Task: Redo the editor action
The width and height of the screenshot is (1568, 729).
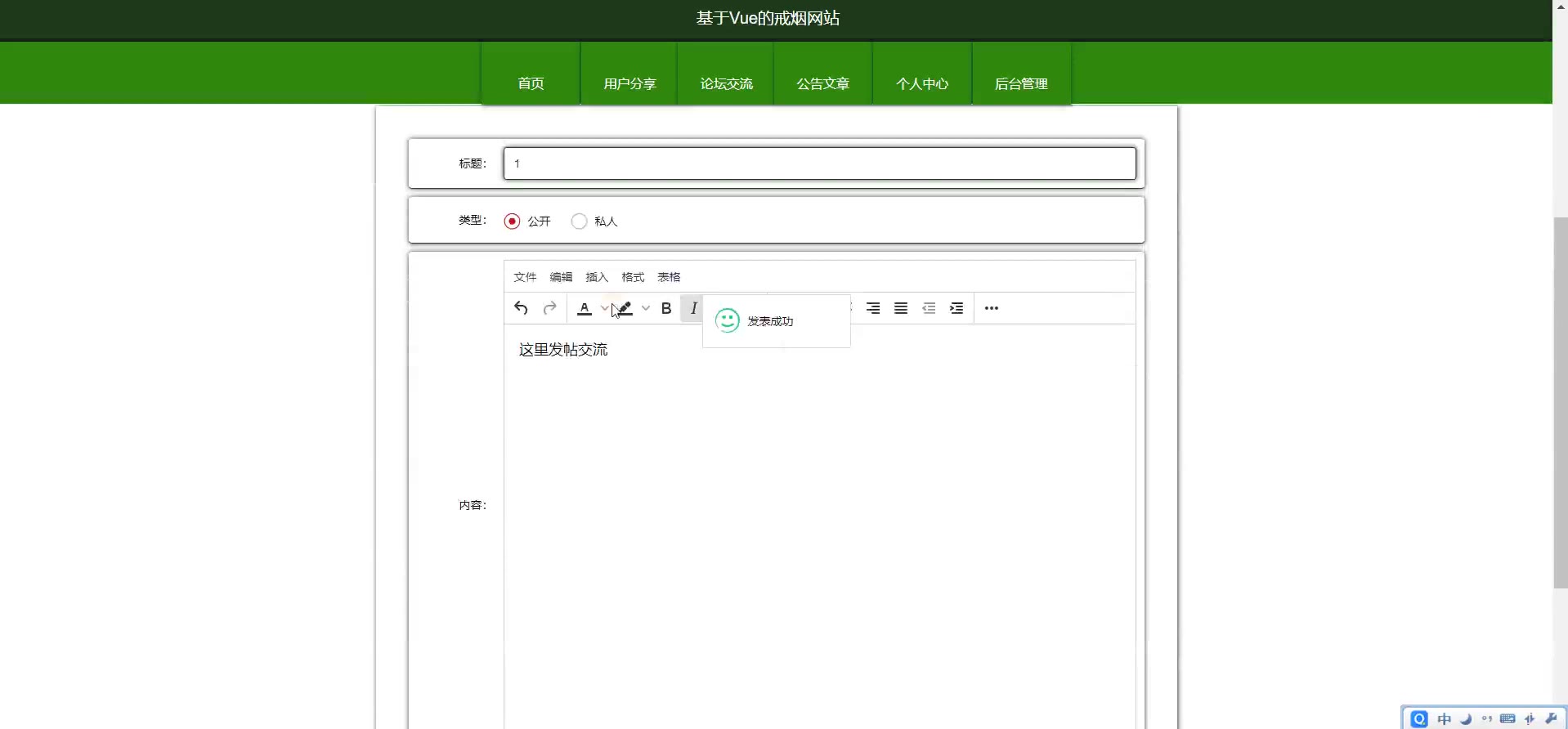Action: click(x=550, y=308)
